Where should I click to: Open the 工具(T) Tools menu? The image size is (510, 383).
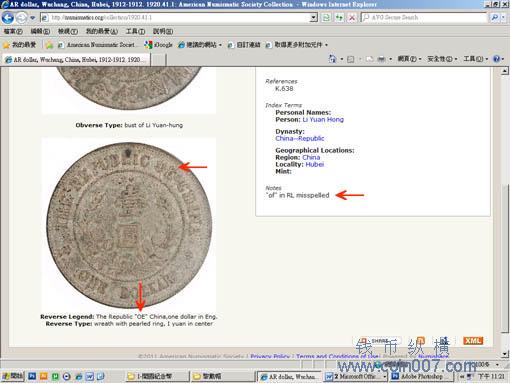135,31
